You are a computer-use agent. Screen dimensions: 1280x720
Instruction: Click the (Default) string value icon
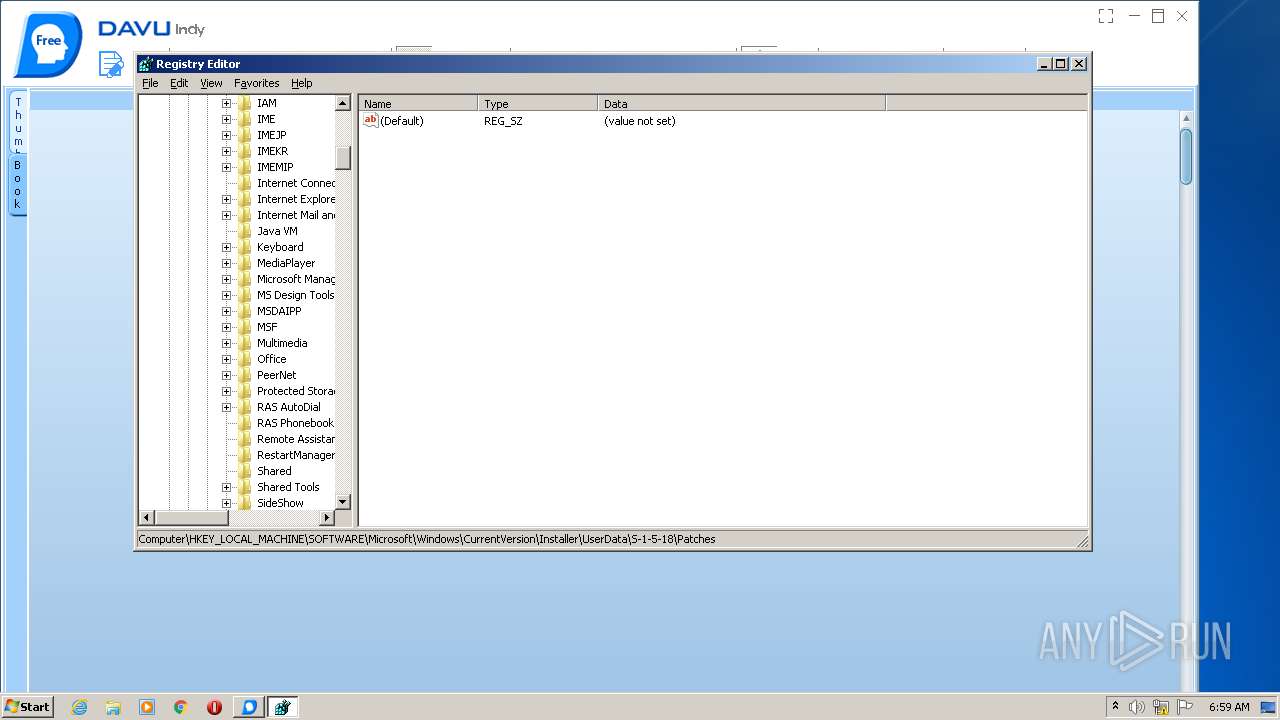pos(370,120)
